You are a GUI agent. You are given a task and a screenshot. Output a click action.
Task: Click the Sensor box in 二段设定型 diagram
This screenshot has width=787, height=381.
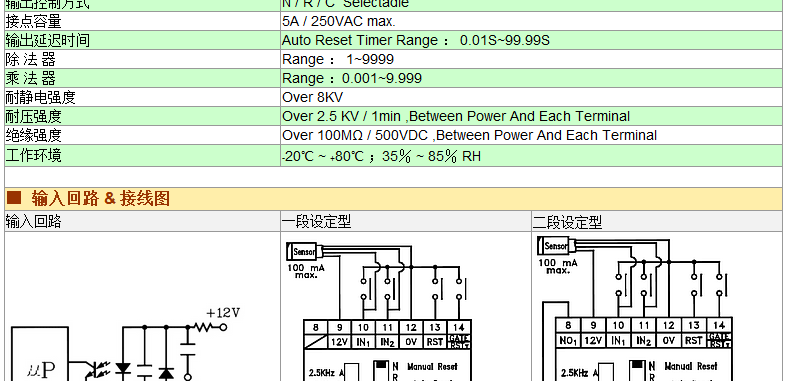555,246
